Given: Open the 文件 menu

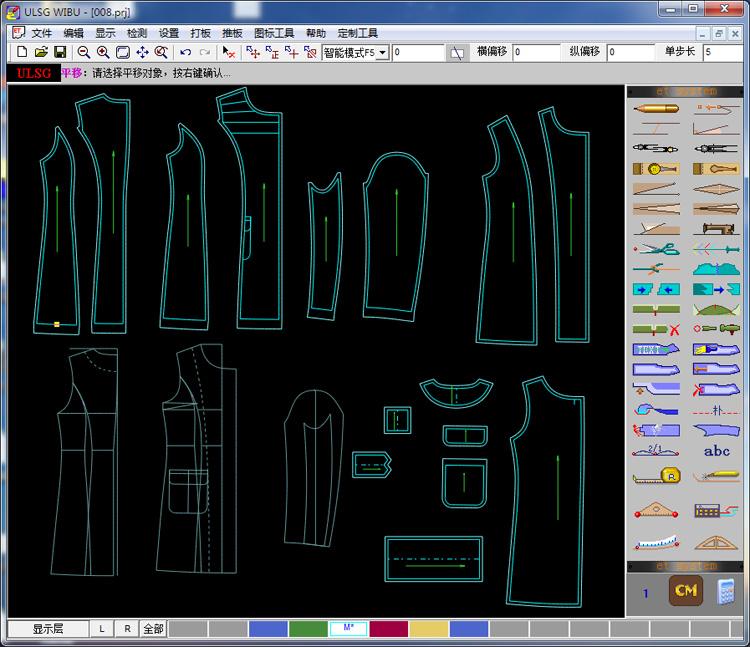Looking at the screenshot, I should (x=41, y=33).
